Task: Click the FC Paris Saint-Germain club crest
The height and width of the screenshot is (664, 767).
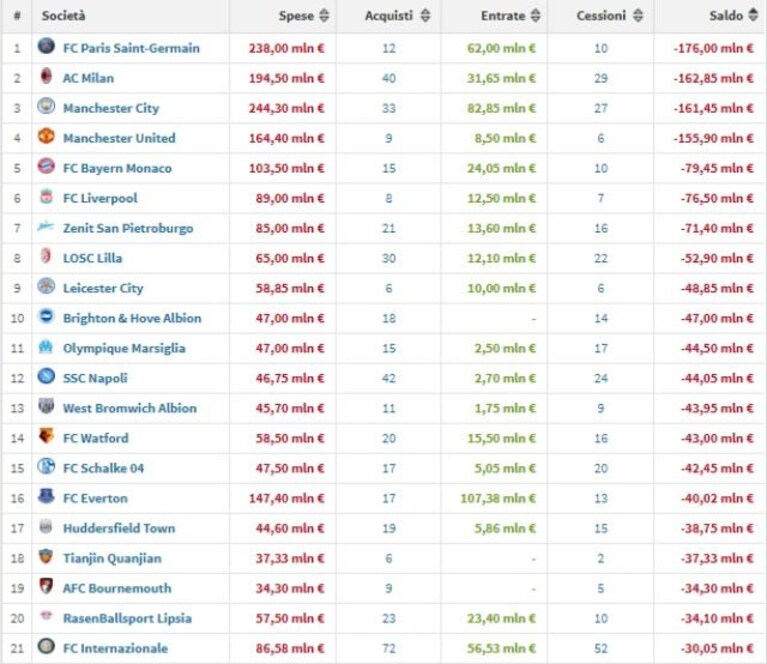Action: [x=46, y=46]
